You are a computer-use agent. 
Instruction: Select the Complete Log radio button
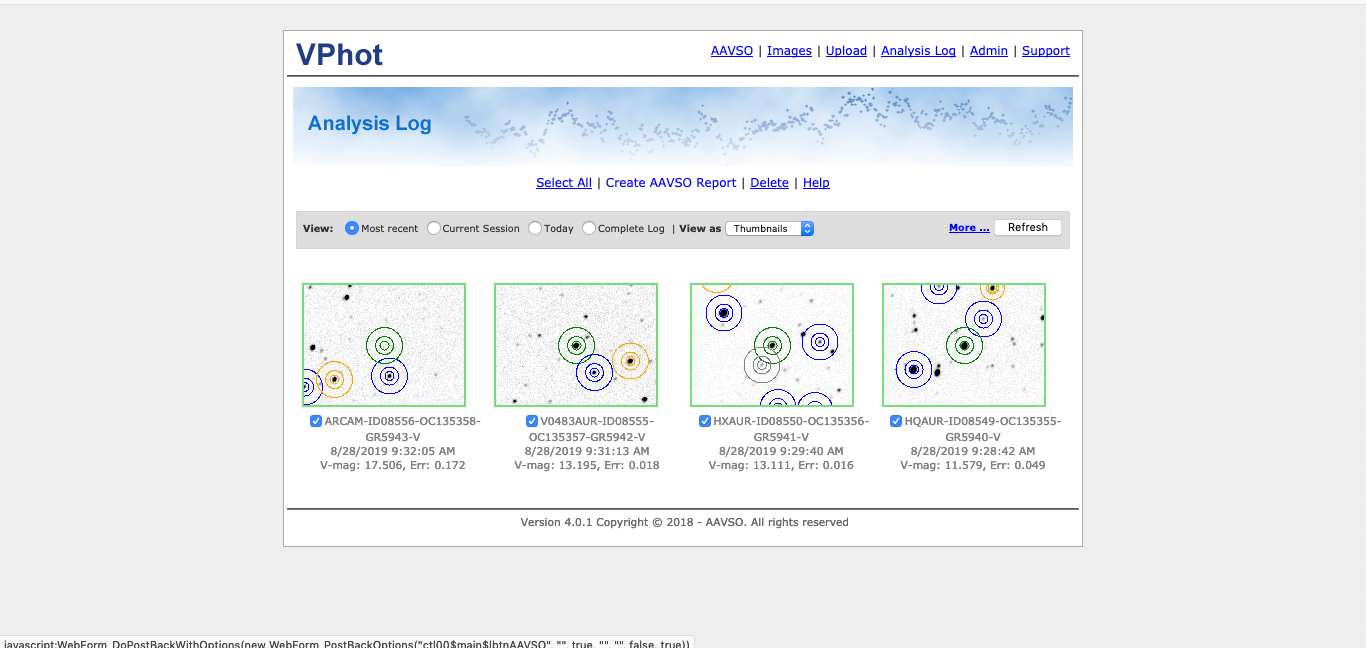(x=589, y=228)
